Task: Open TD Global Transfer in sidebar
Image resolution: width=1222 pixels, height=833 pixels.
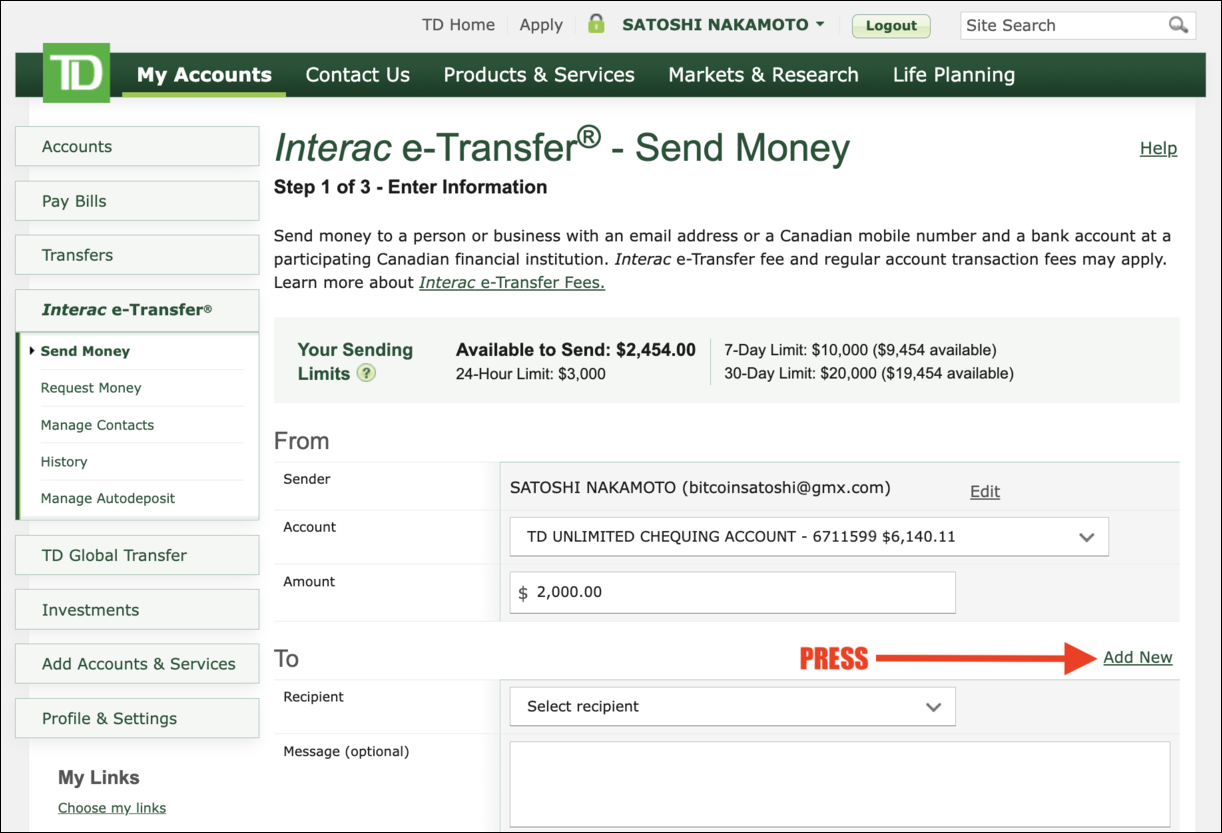Action: point(137,555)
